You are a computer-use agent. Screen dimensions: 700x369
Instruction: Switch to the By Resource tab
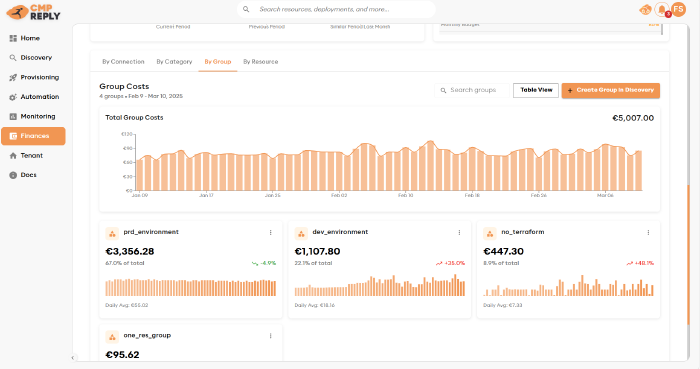coord(261,62)
